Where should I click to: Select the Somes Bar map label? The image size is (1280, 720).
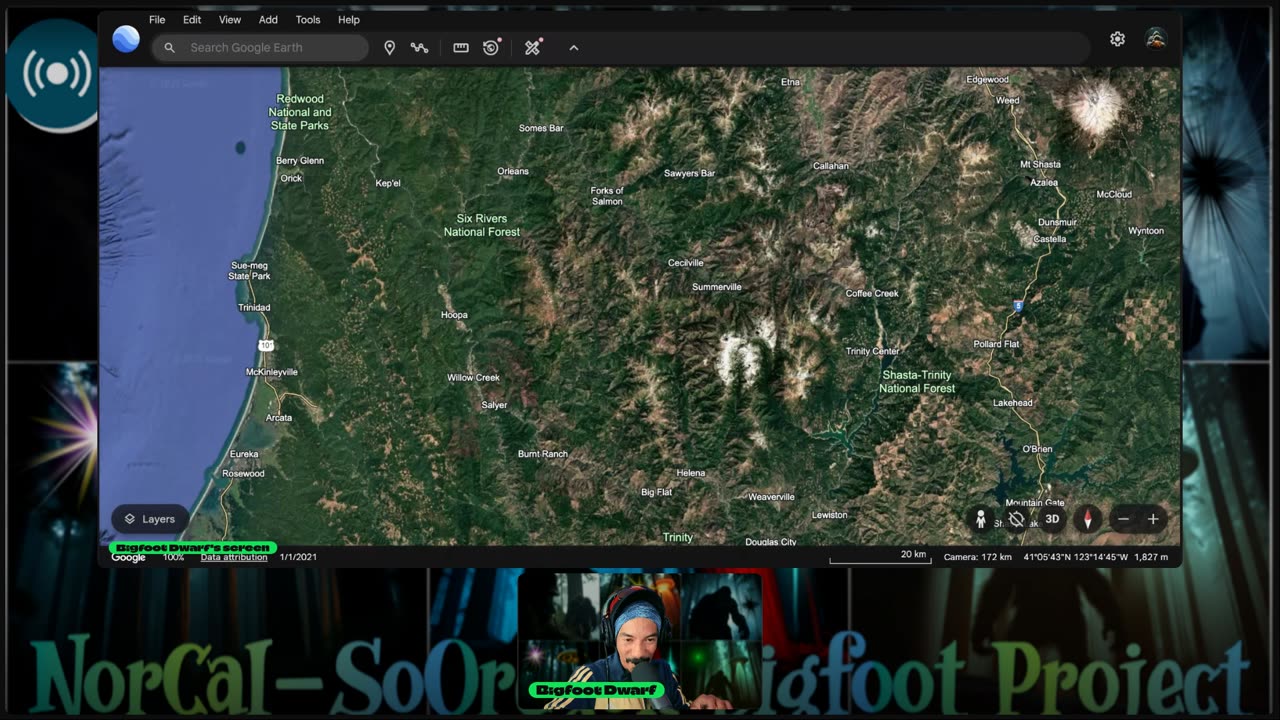pos(541,128)
